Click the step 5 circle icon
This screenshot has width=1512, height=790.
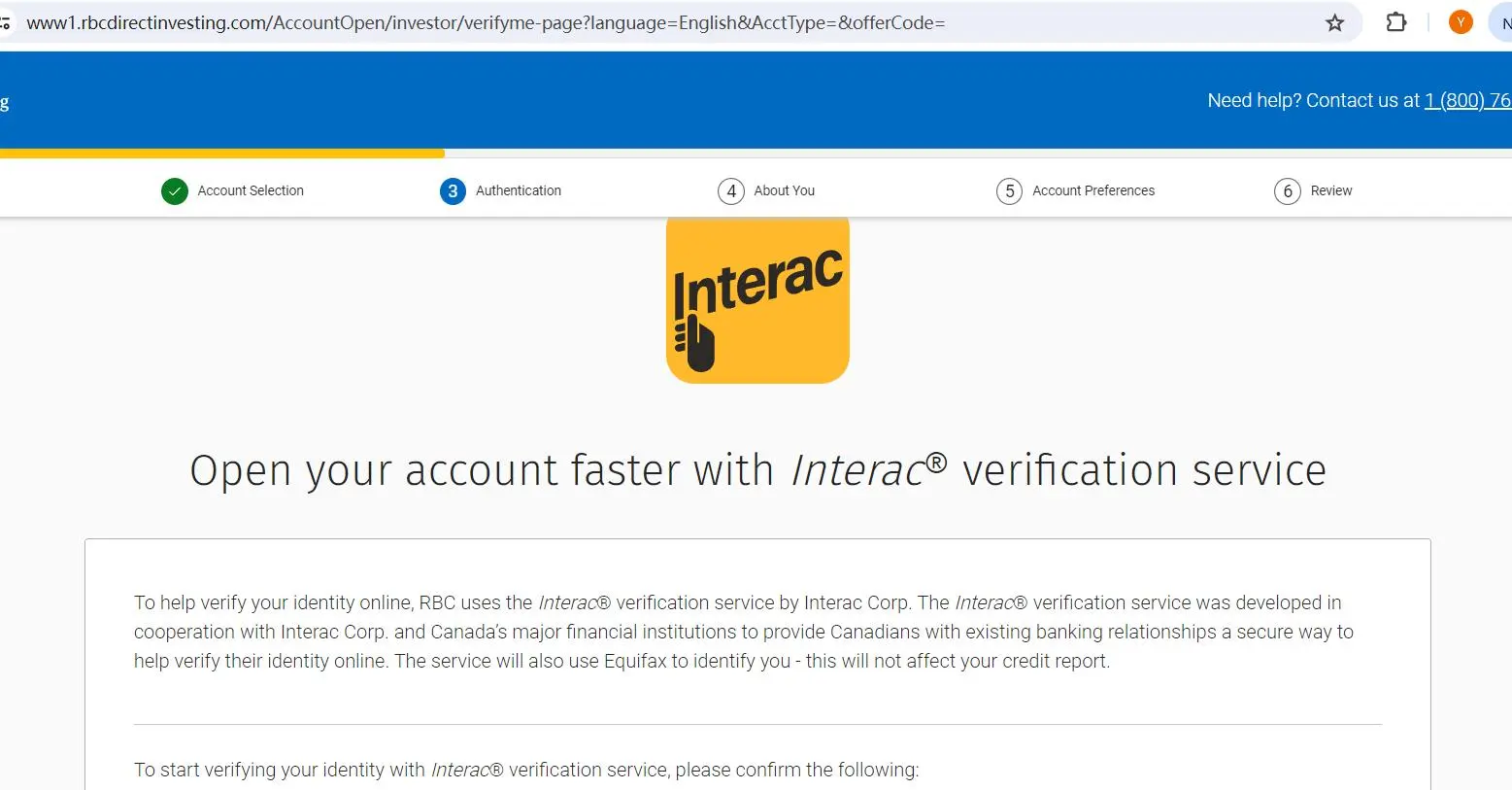[x=1009, y=191]
